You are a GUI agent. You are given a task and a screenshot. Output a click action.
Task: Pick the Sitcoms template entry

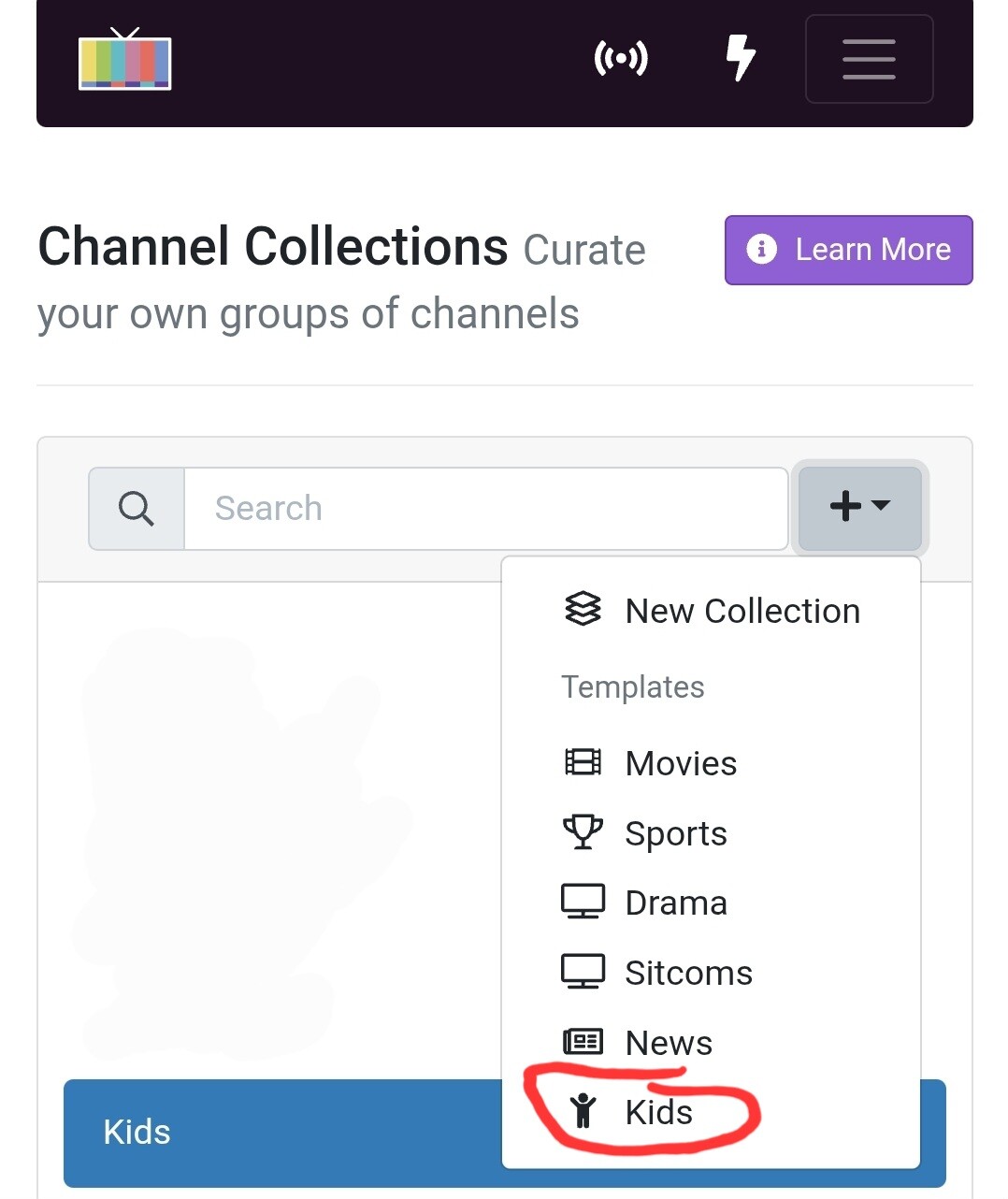pos(688,973)
